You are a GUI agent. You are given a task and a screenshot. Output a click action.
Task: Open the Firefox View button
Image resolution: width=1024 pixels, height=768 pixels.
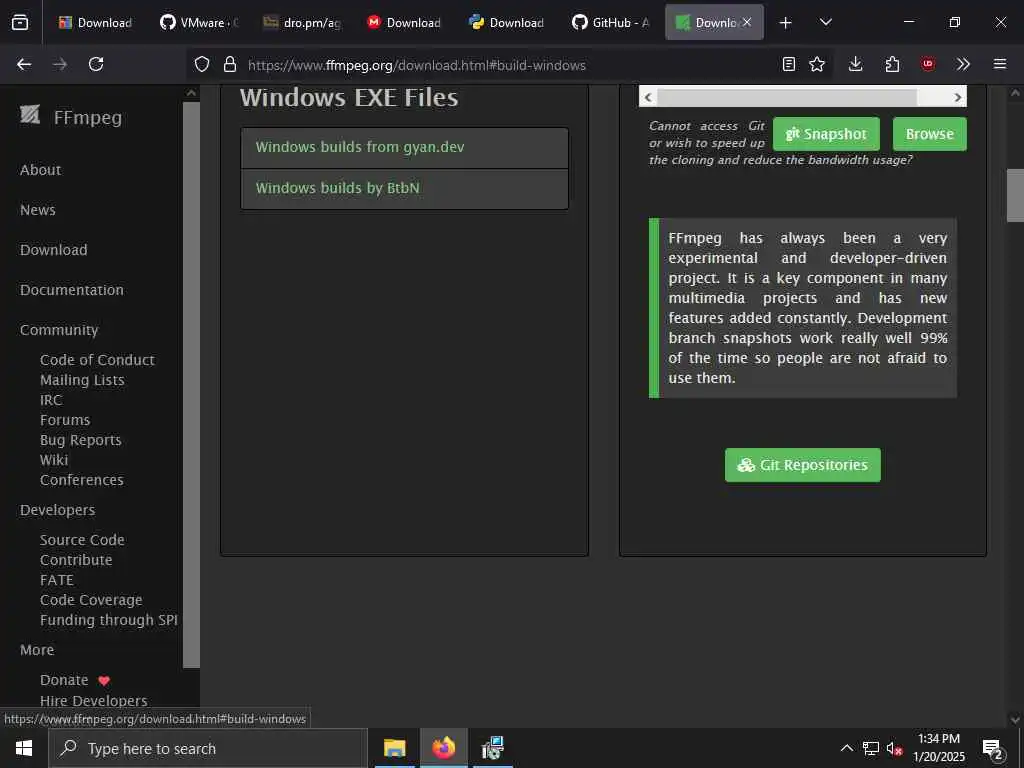(20, 22)
